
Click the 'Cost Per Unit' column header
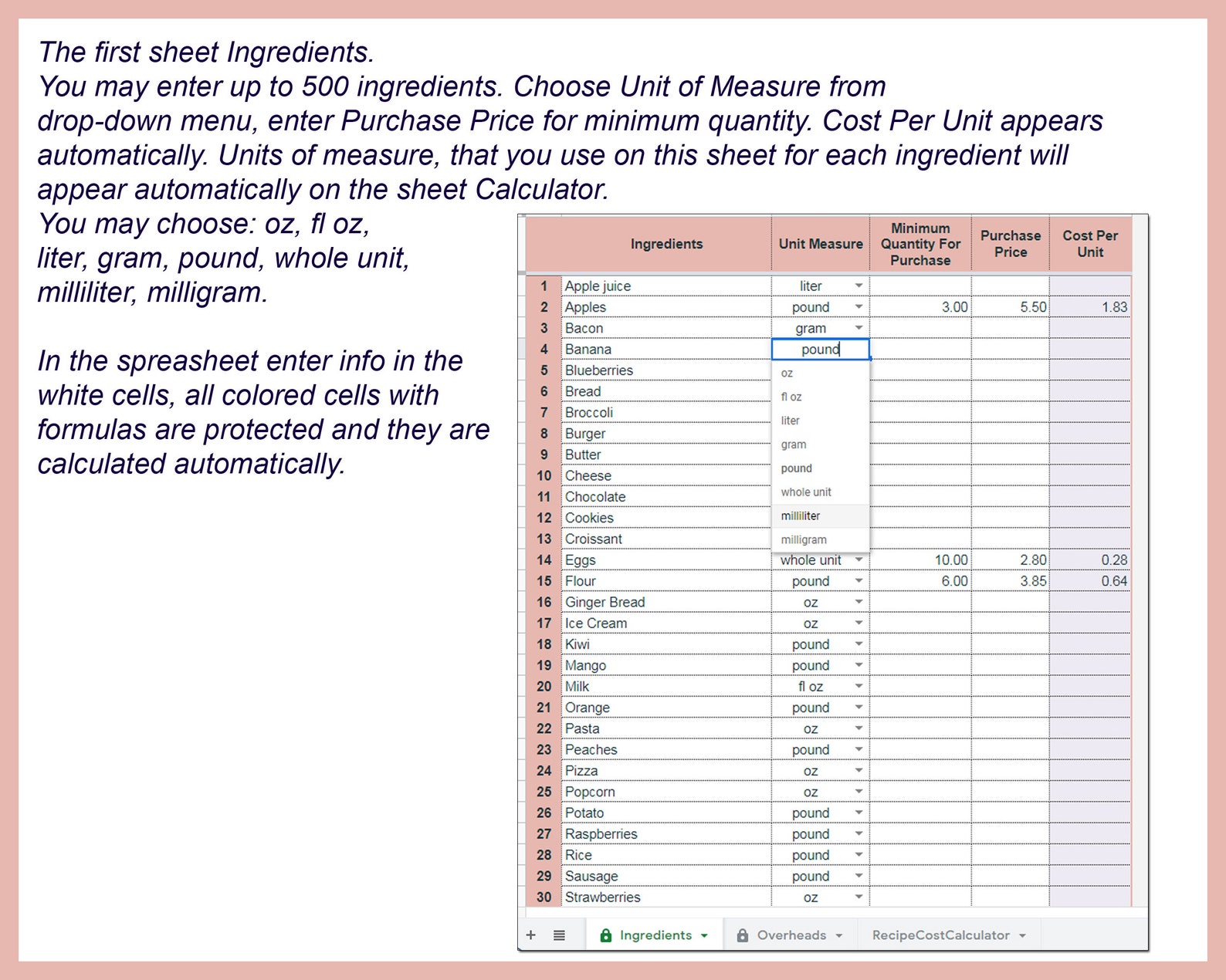click(1090, 244)
